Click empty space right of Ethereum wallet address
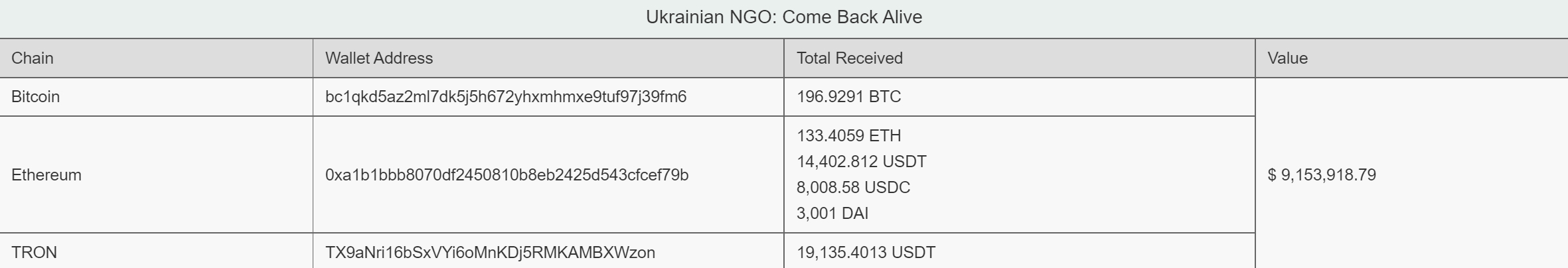Screen dimensions: 1568x268 click(x=737, y=175)
